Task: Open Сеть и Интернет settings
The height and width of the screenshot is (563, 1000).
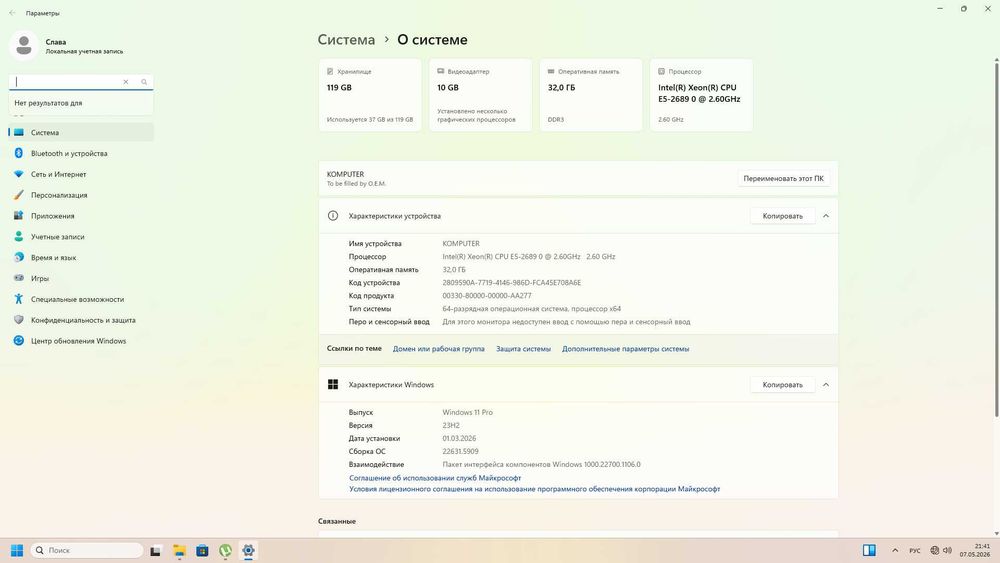Action: click(81, 174)
